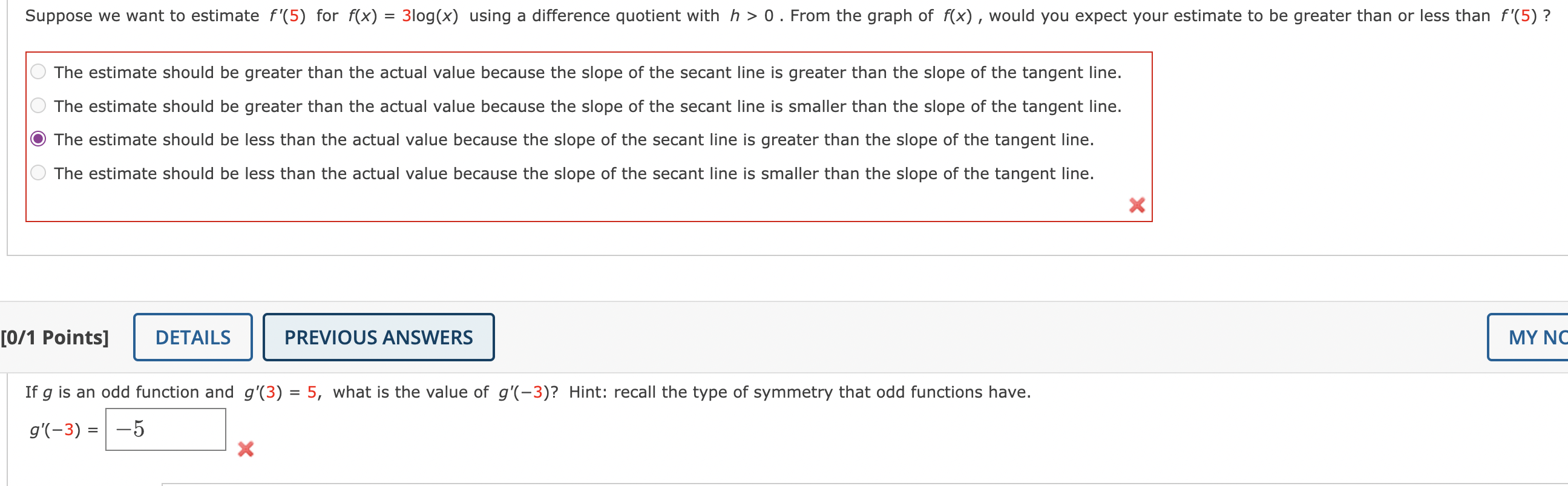
Task: Select the currently marked third answer choice
Action: (x=38, y=139)
